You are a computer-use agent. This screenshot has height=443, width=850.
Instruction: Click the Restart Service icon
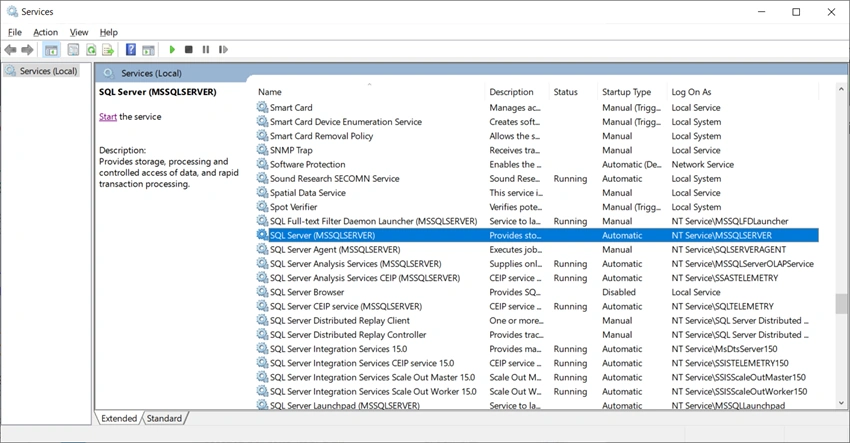pos(223,49)
